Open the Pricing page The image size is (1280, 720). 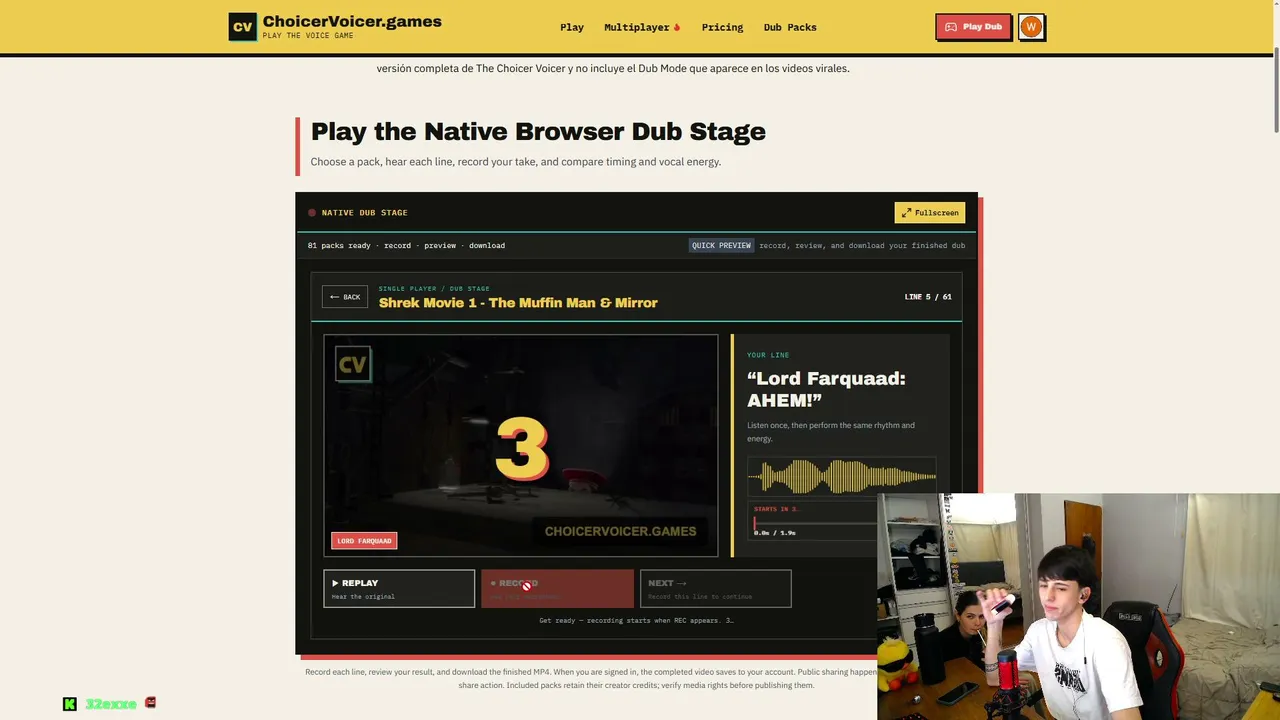pyautogui.click(x=722, y=27)
